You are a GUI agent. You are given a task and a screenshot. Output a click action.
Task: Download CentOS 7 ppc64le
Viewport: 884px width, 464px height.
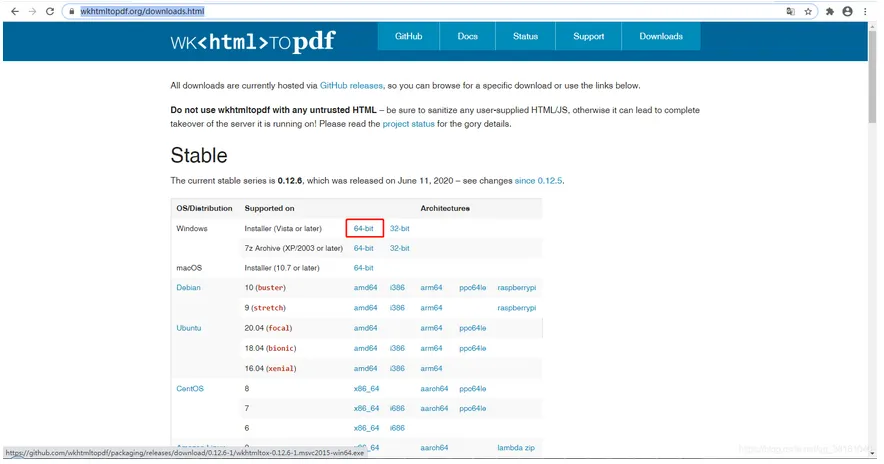[472, 408]
